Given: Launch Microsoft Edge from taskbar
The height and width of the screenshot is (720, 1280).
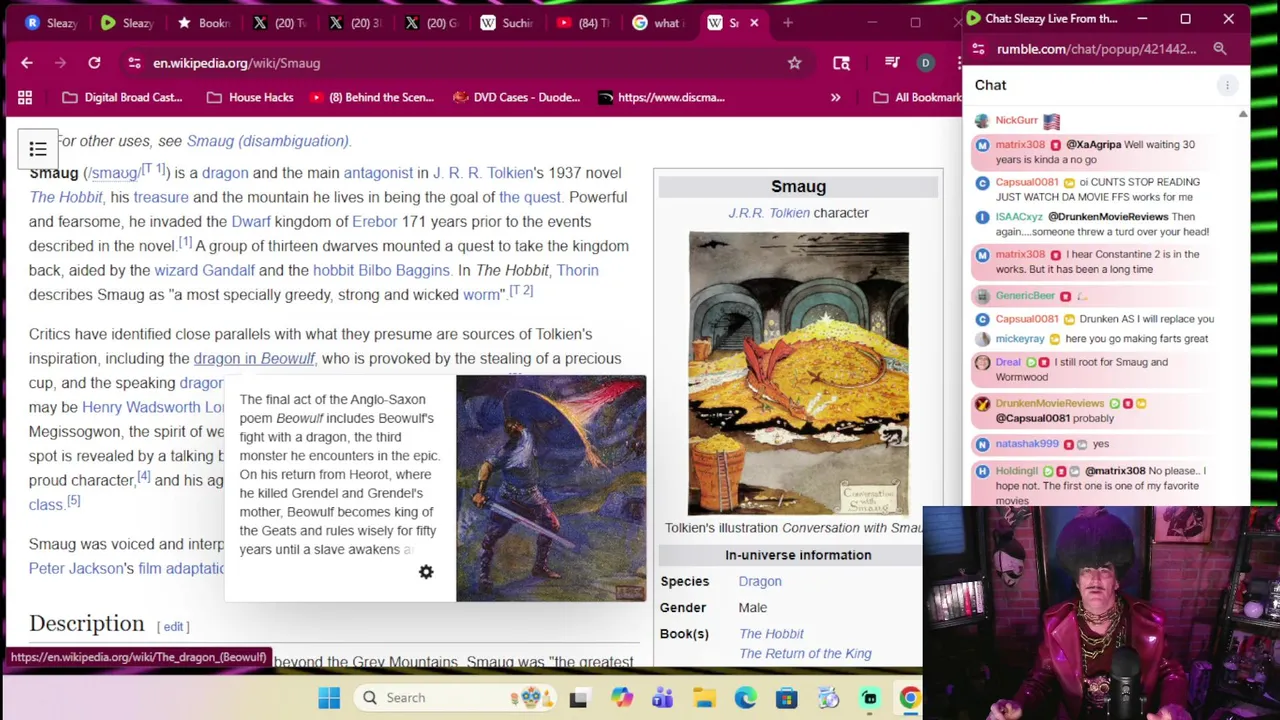Looking at the screenshot, I should coord(745,698).
